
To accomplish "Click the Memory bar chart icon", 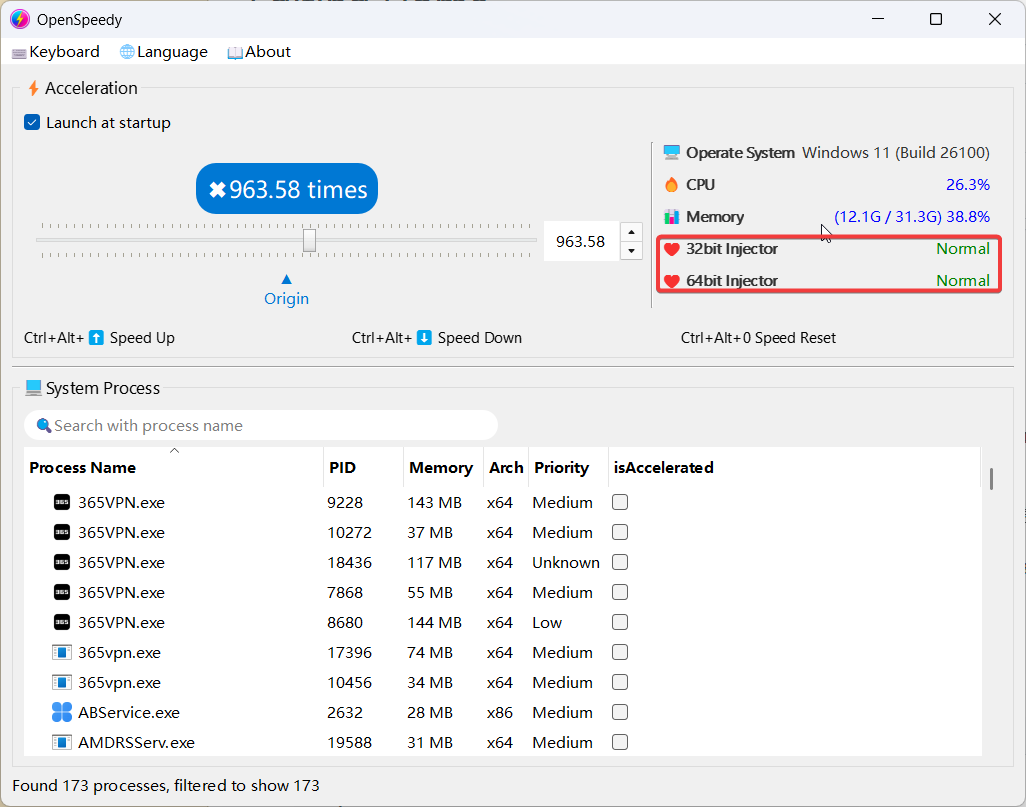I will [x=671, y=217].
